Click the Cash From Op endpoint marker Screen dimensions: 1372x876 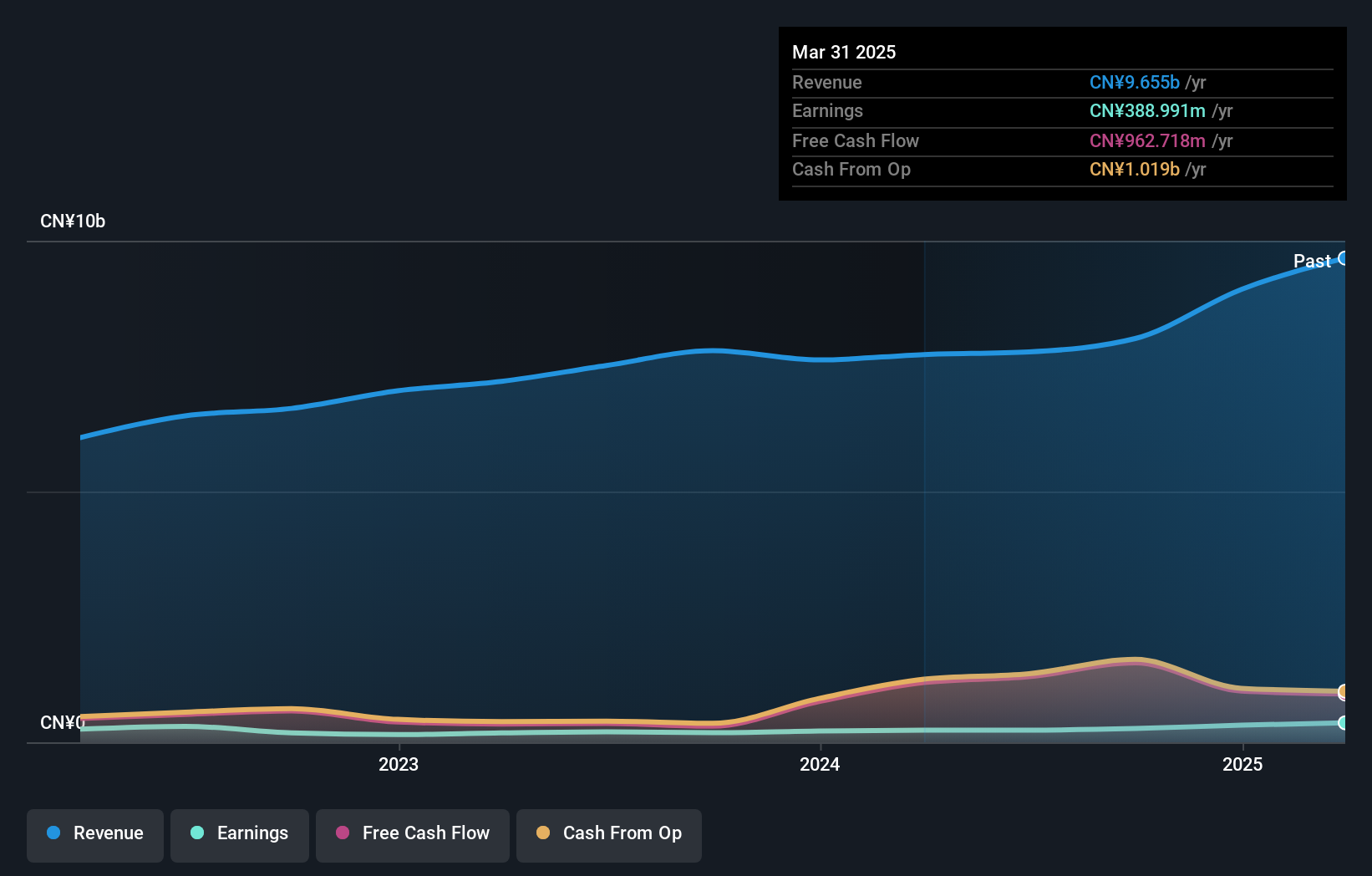pyautogui.click(x=1343, y=692)
